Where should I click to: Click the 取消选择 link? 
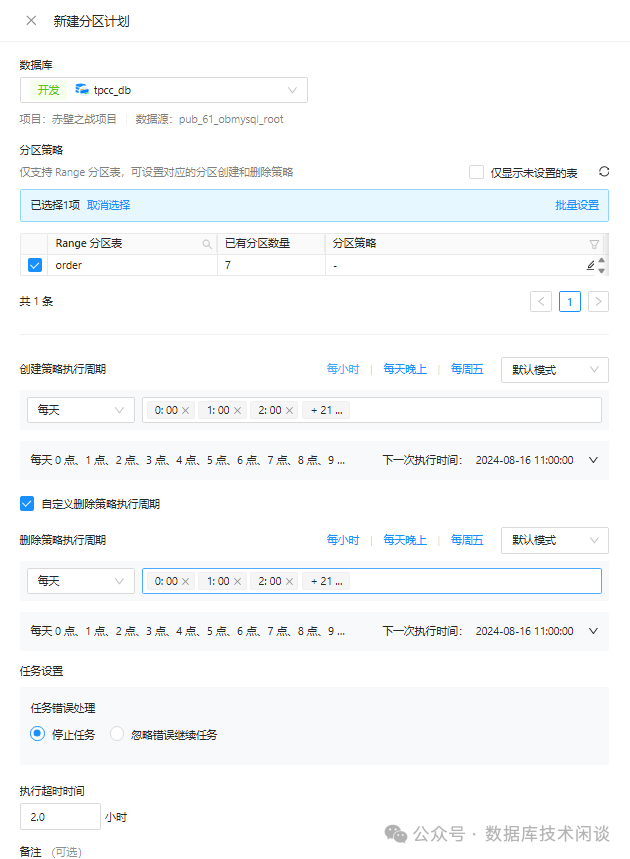(108, 205)
